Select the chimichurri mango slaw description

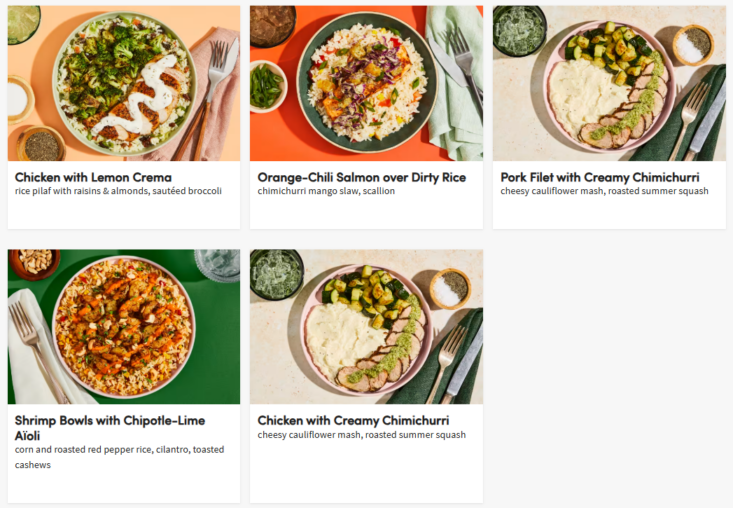tap(326, 191)
